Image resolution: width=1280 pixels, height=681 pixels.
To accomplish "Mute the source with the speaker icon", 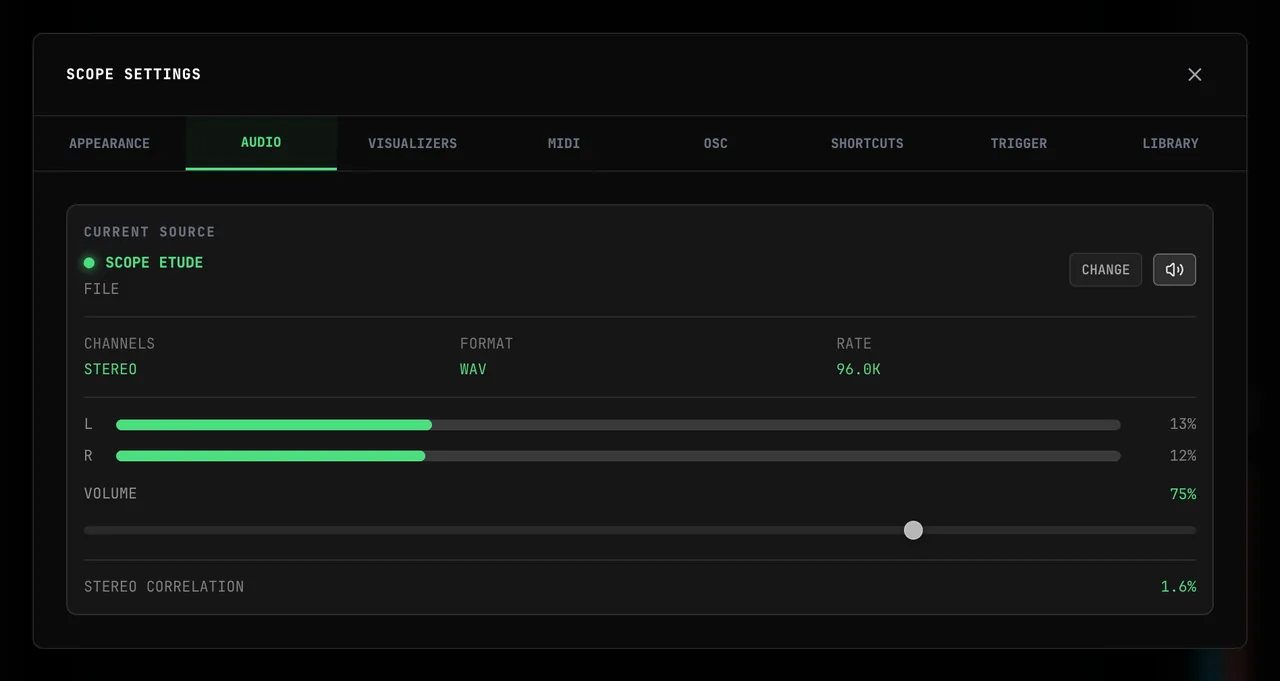I will tap(1174, 269).
